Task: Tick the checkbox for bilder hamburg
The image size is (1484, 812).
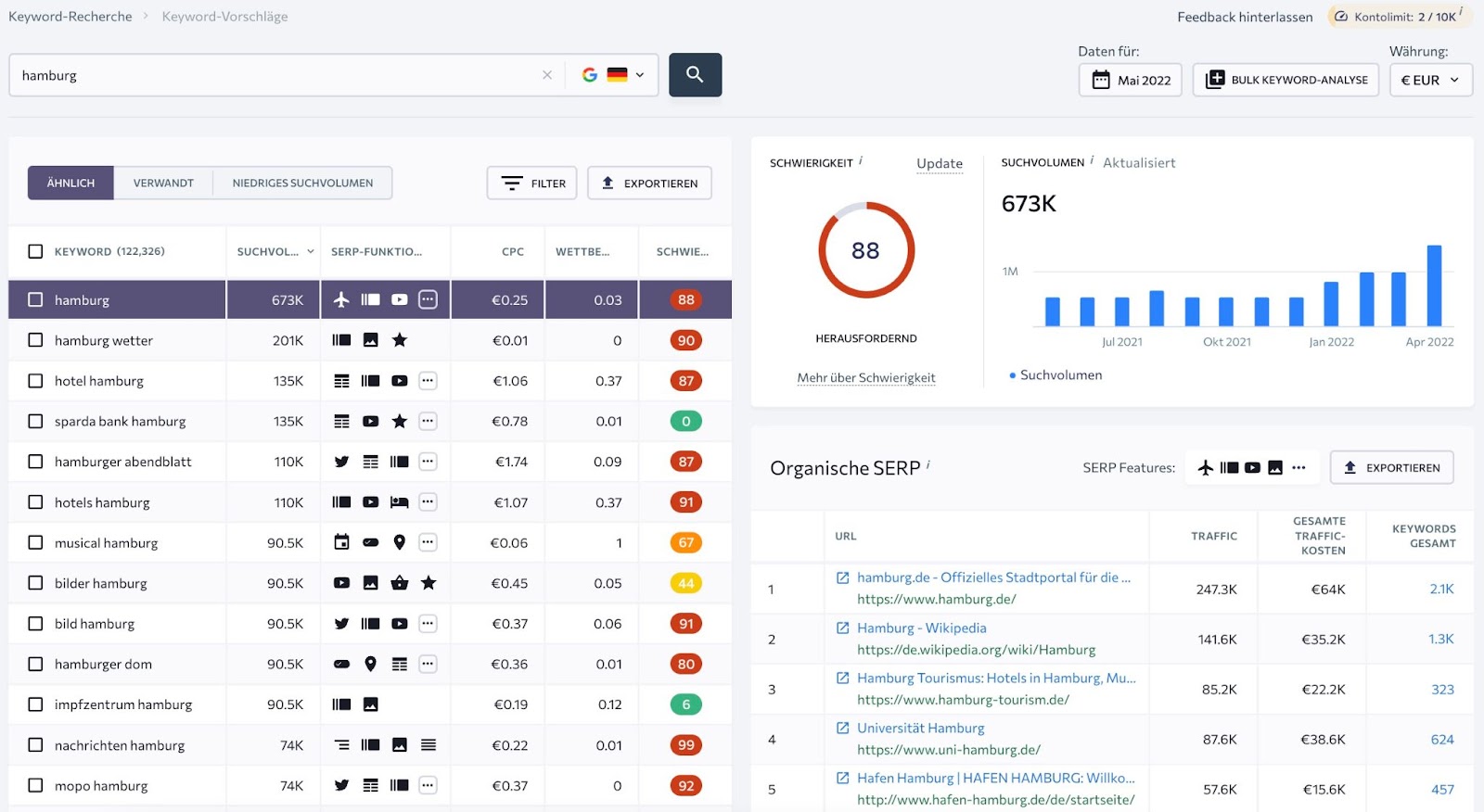Action: 35,583
